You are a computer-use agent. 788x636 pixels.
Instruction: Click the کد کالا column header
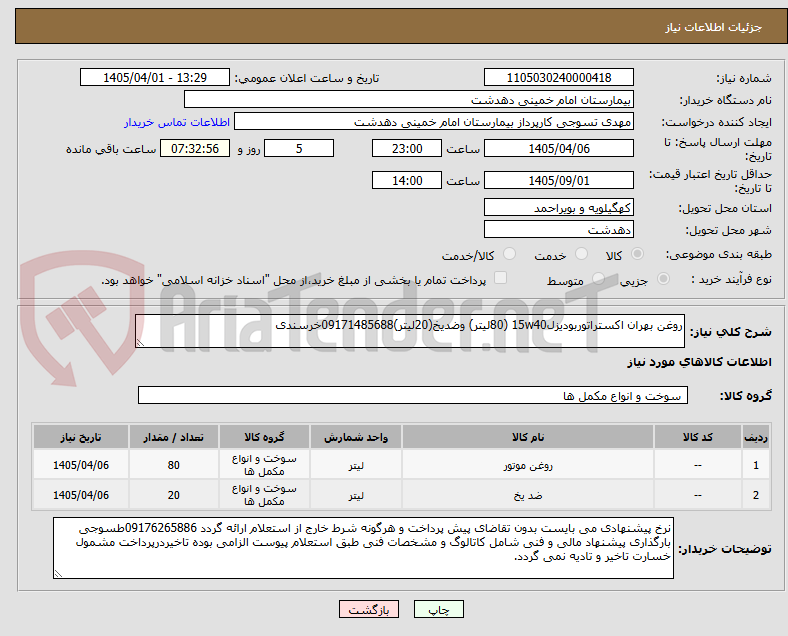pyautogui.click(x=698, y=437)
